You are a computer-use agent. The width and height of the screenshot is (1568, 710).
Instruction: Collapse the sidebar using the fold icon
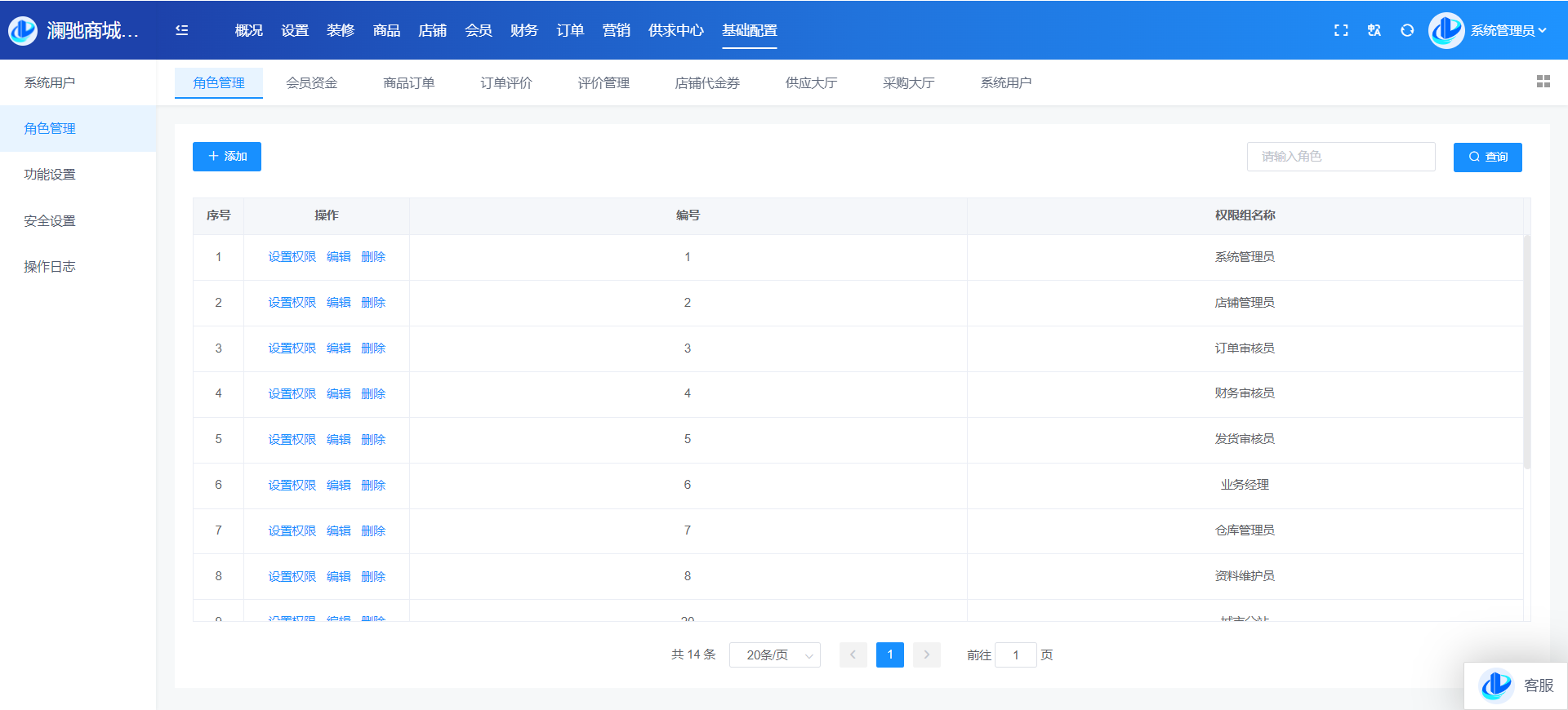click(182, 30)
